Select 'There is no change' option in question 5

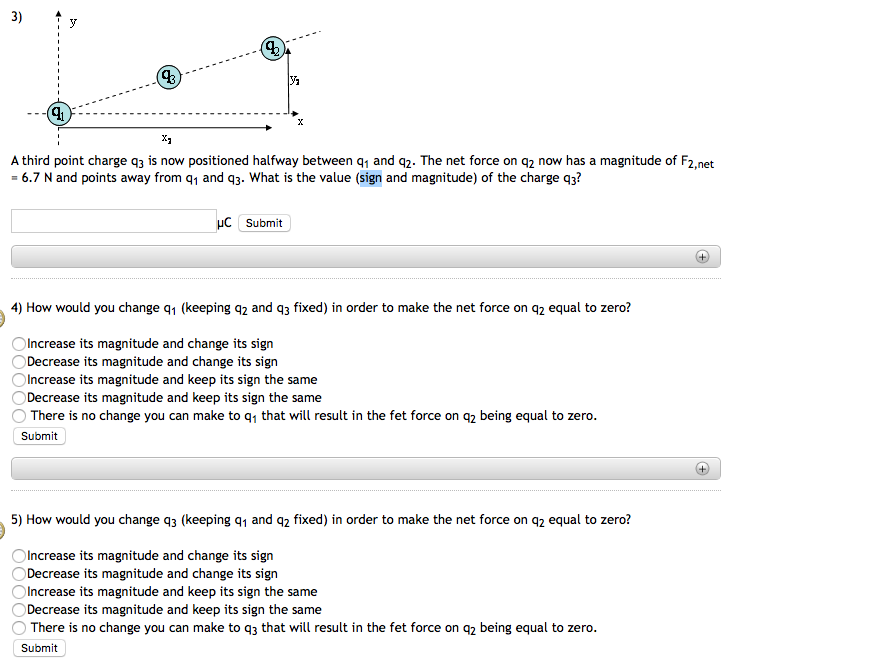point(18,627)
